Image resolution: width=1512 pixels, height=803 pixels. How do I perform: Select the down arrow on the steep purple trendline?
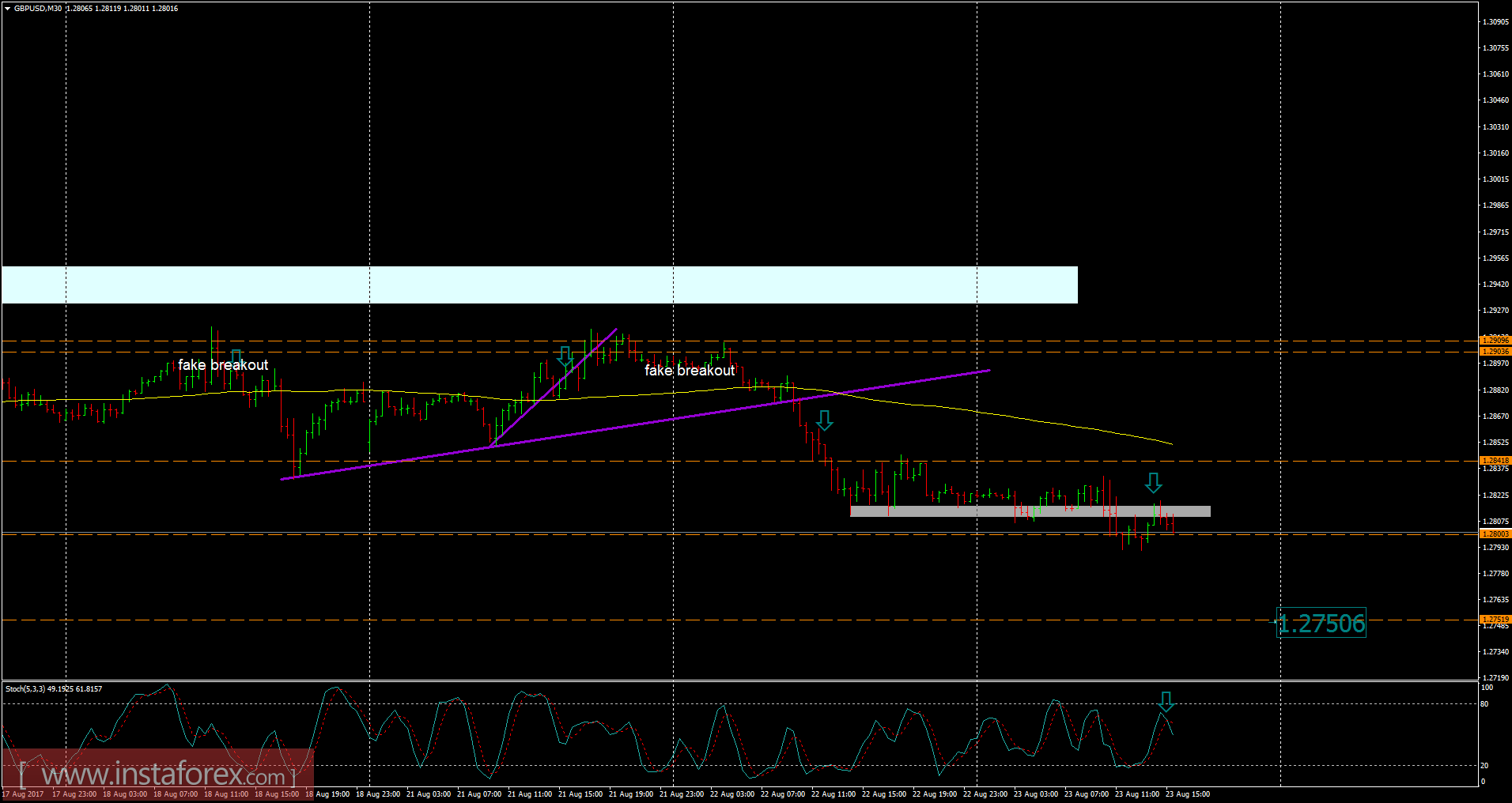pos(565,356)
